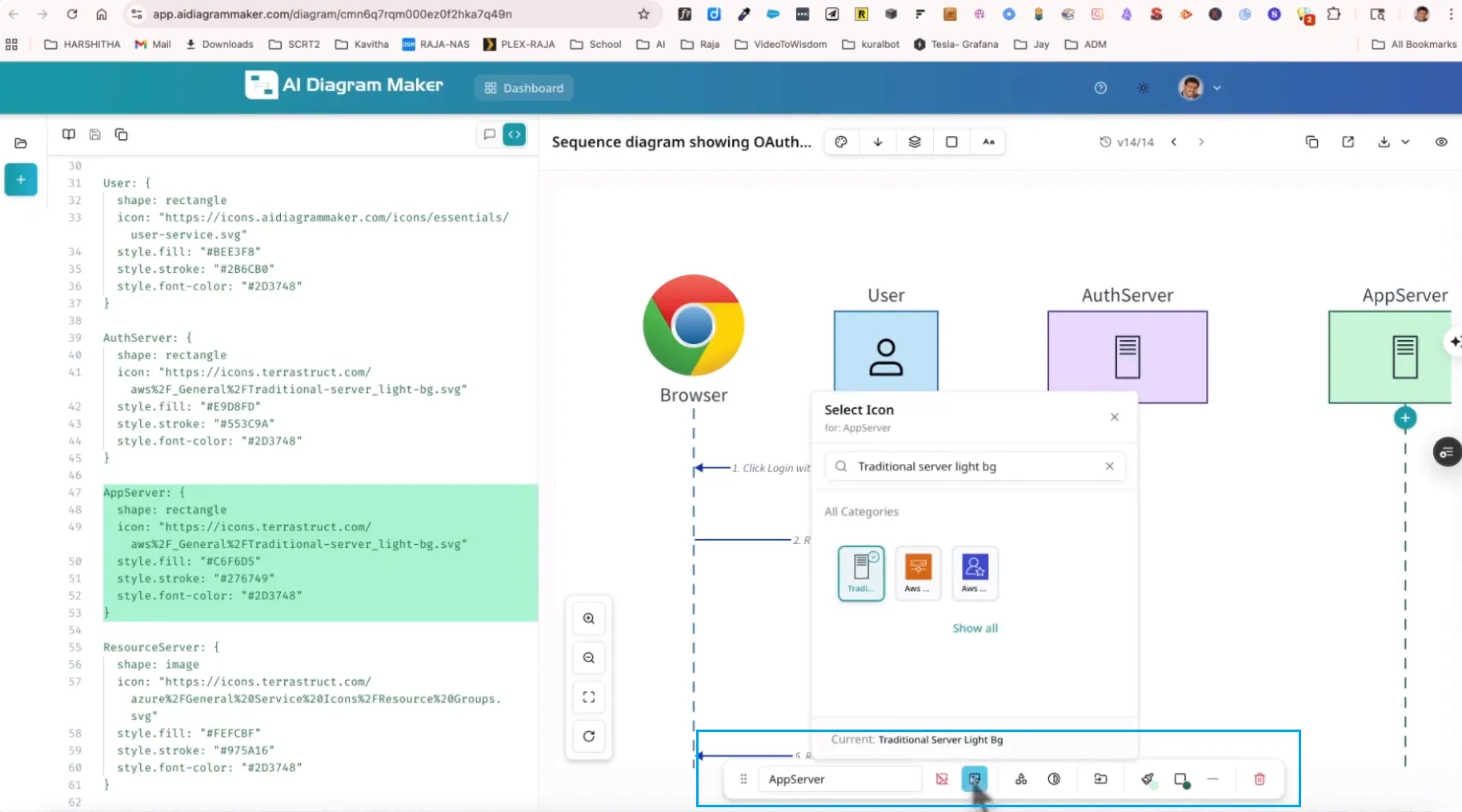Select the Traditional server light icon thumbnail
The image size is (1462, 812).
point(860,573)
